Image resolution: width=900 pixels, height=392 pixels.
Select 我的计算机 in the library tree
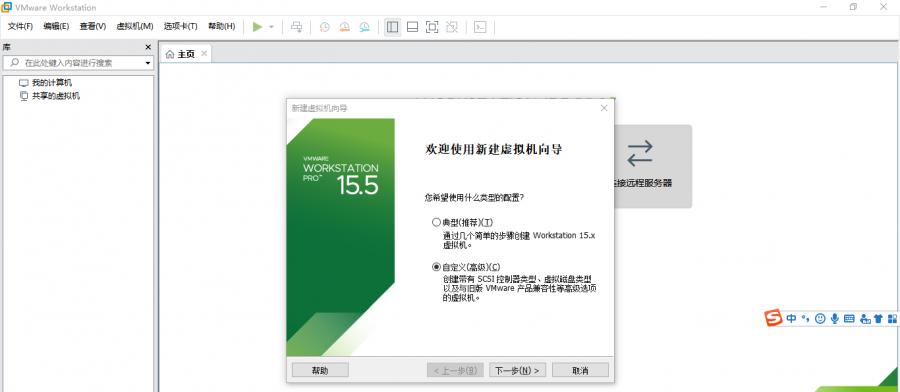point(52,83)
